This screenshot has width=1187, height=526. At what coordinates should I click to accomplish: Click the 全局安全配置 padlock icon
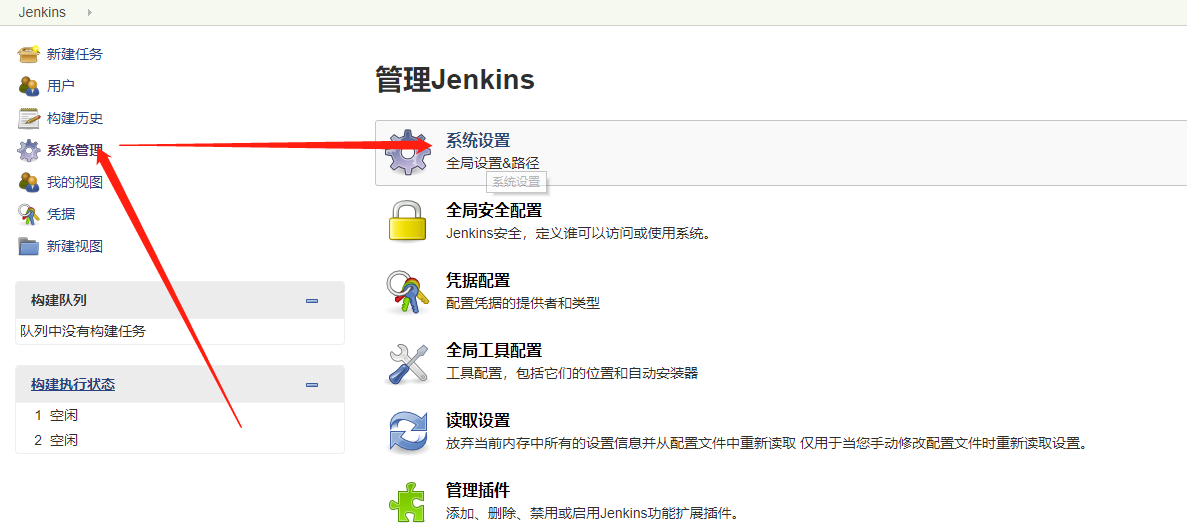tap(407, 221)
